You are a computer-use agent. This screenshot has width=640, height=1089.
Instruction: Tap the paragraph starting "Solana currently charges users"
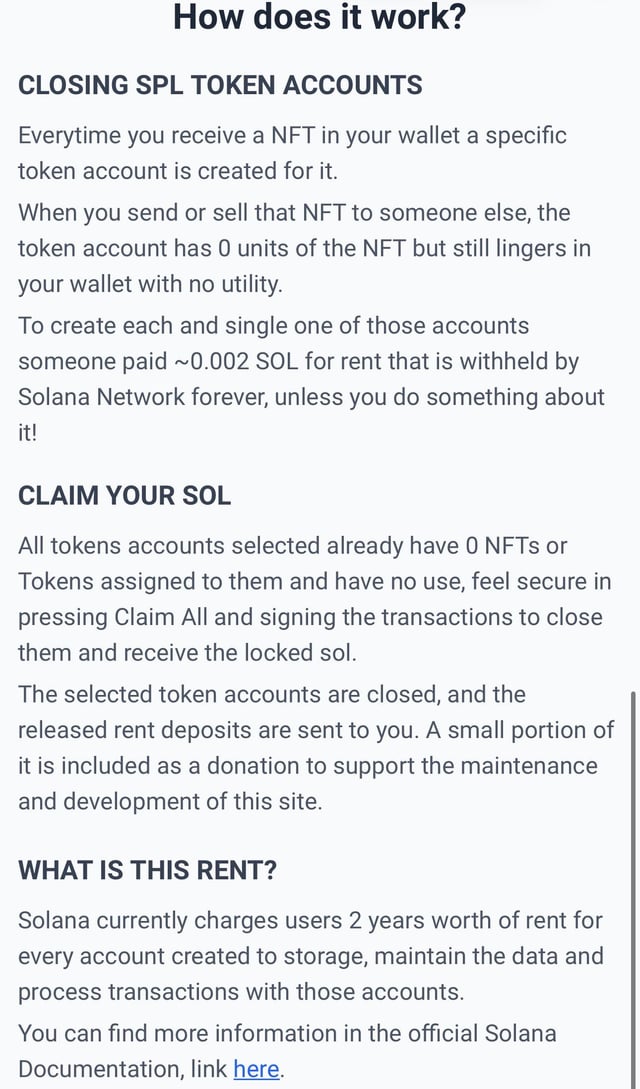click(310, 955)
